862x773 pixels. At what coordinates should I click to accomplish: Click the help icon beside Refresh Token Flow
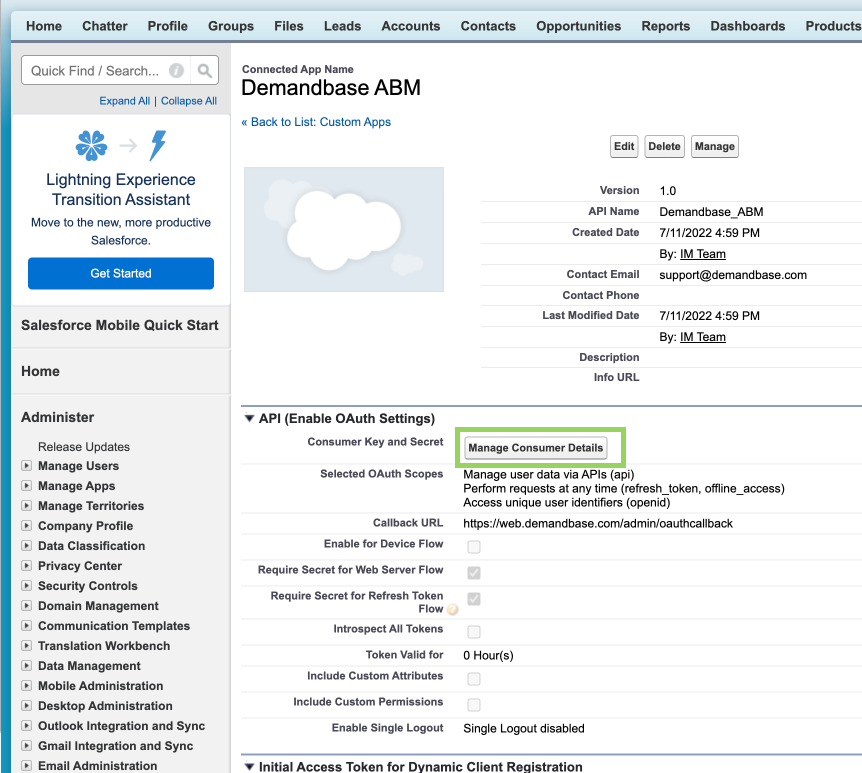pos(452,609)
